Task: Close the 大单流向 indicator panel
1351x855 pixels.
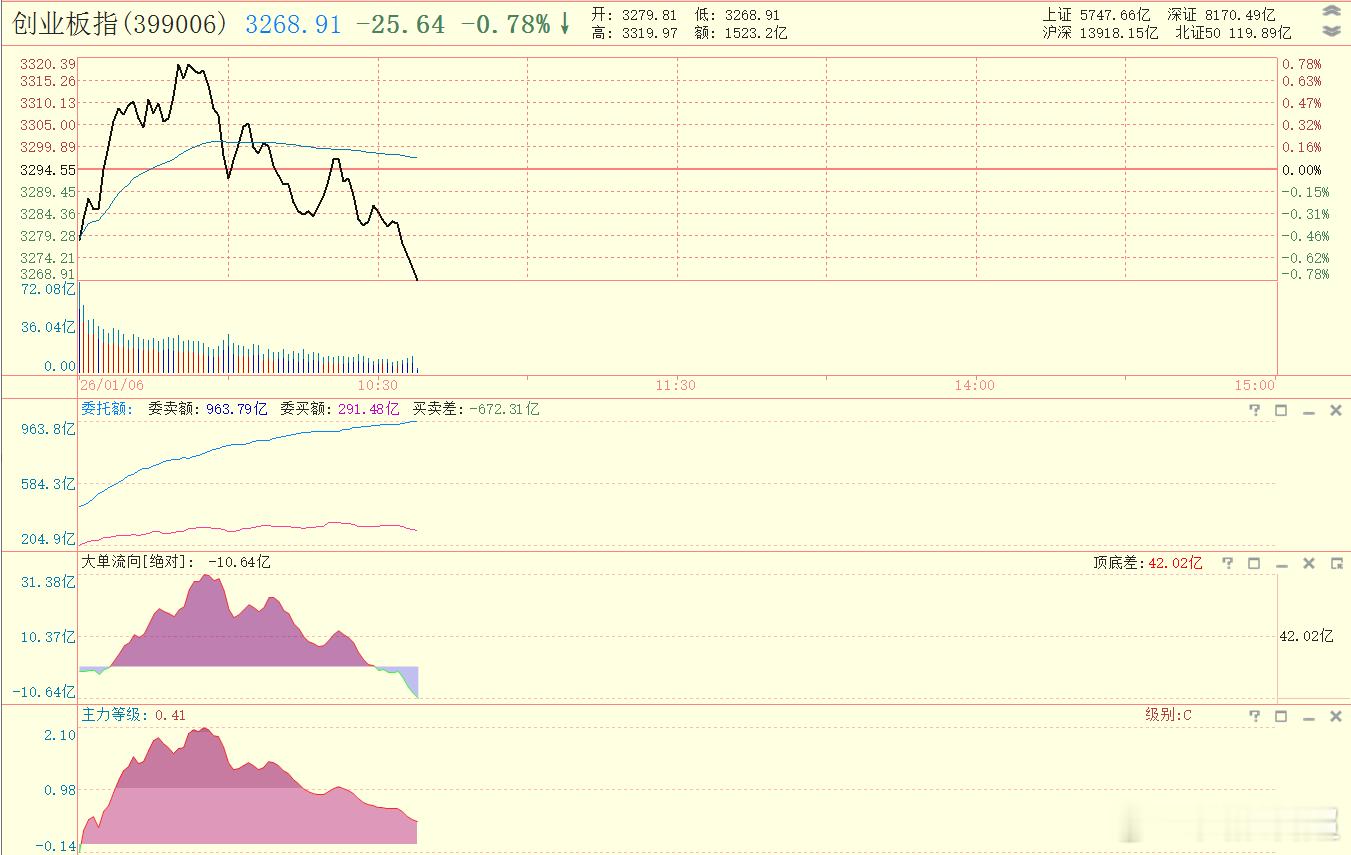Action: 1308,563
